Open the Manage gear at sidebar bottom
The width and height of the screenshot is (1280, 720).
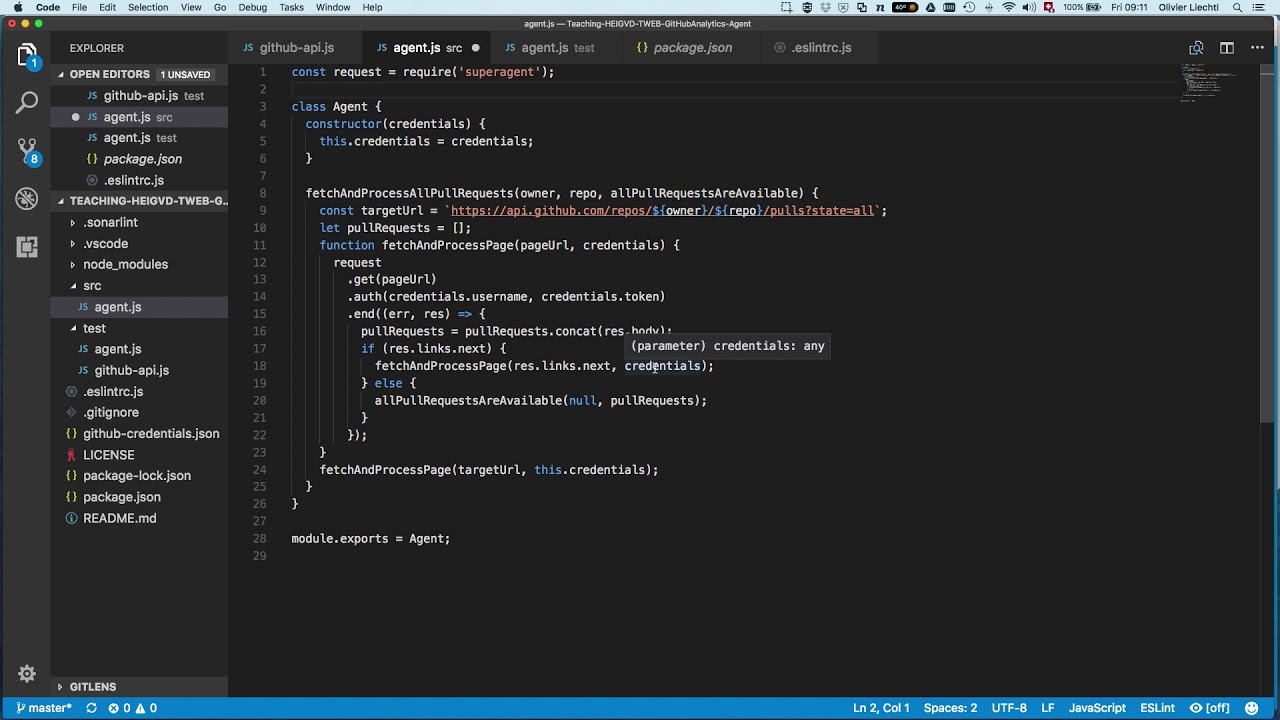(x=27, y=674)
